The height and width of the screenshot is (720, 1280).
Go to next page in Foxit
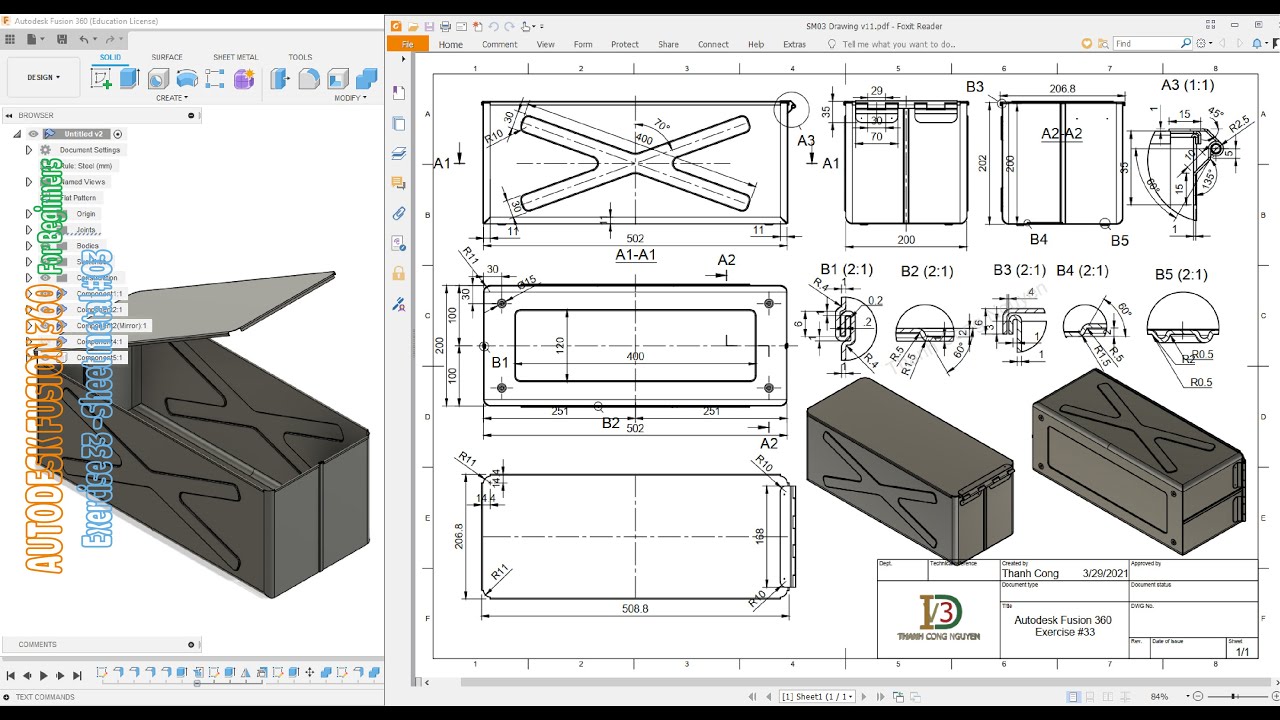pyautogui.click(x=864, y=696)
